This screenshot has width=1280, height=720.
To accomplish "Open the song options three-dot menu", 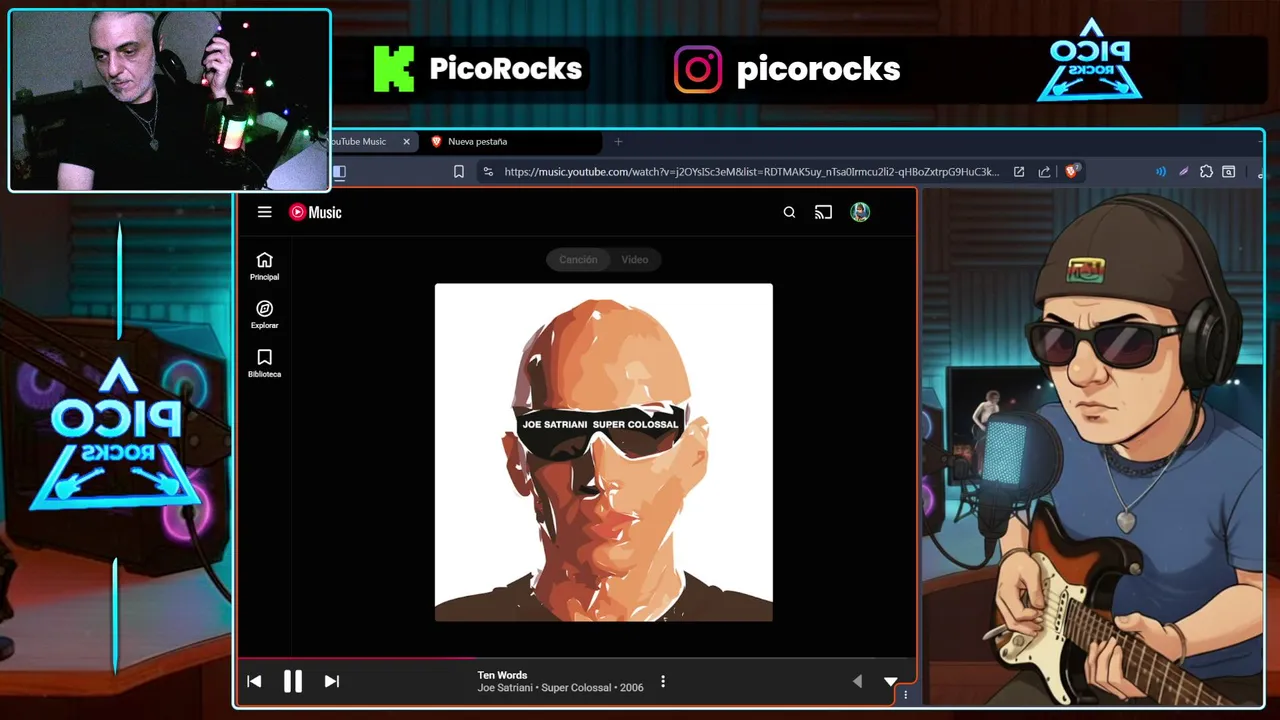I will pyautogui.click(x=662, y=682).
